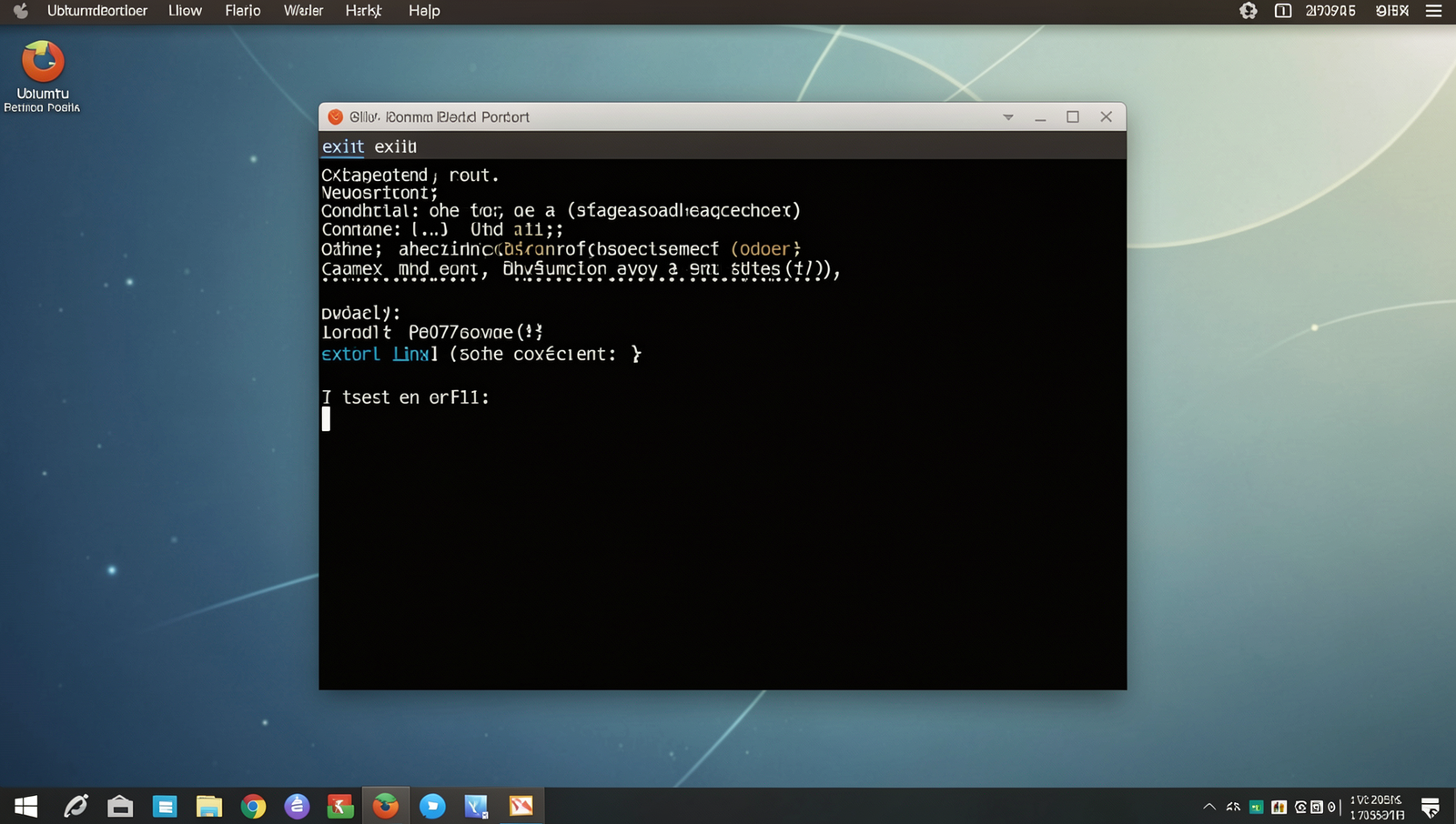Open the Wlarler menu in the top bar
Viewport: 1456px width, 824px height.
click(303, 11)
